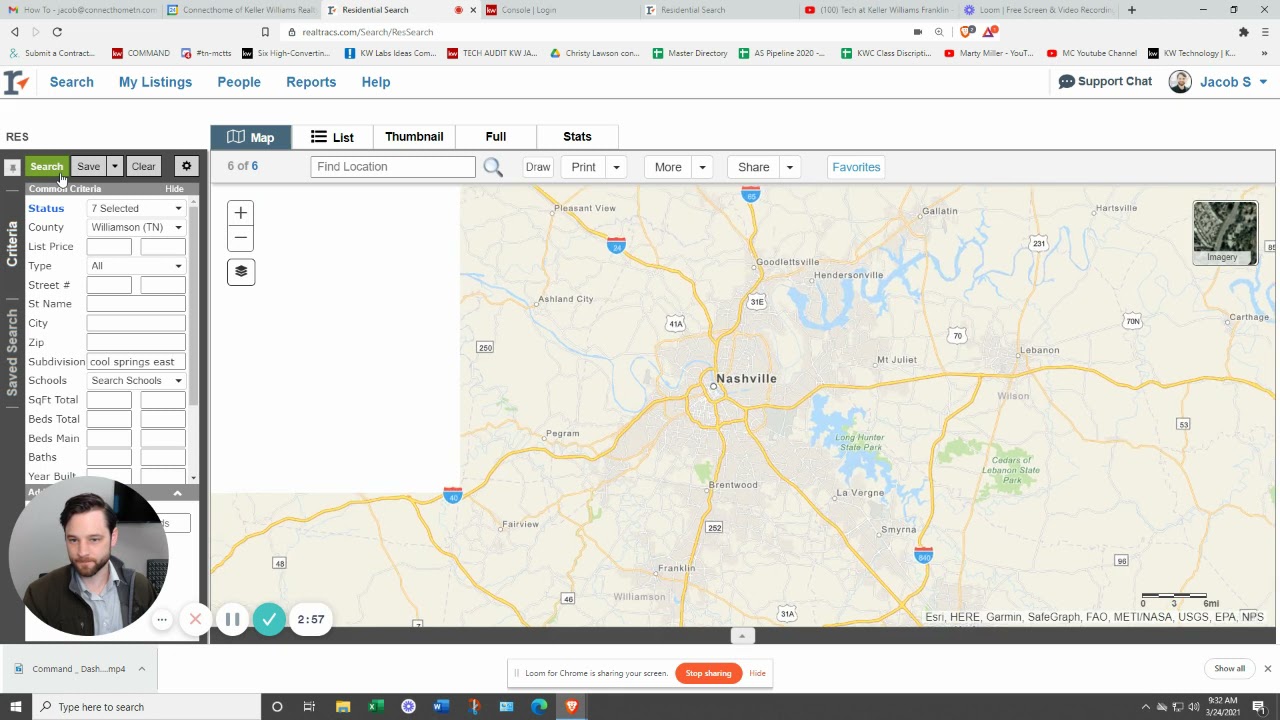Viewport: 1280px width, 720px height.
Task: Open the browser extensions puzzle icon
Action: [1243, 32]
